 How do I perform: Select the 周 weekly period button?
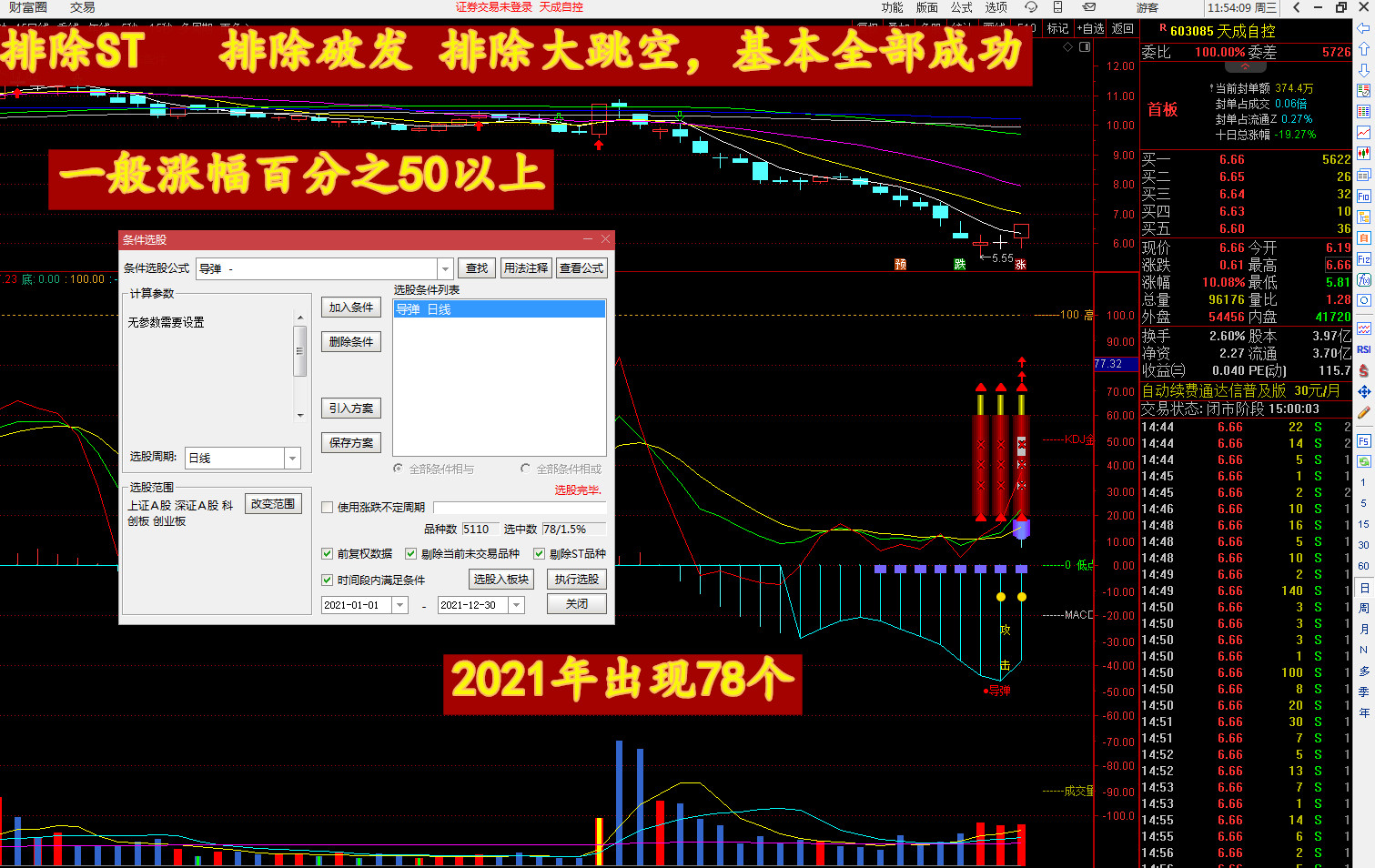pyautogui.click(x=1363, y=608)
